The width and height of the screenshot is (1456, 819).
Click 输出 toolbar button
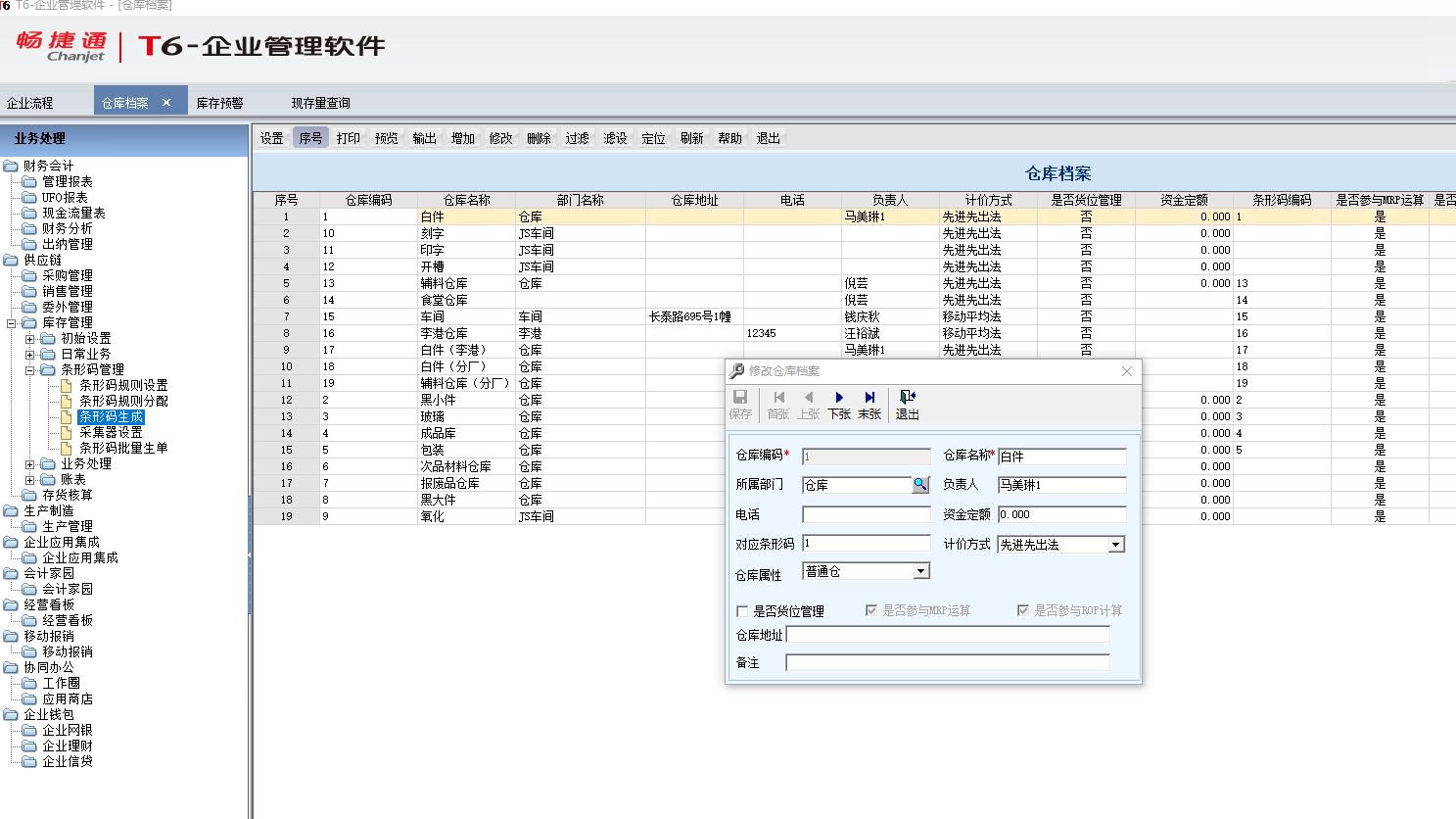pyautogui.click(x=425, y=138)
